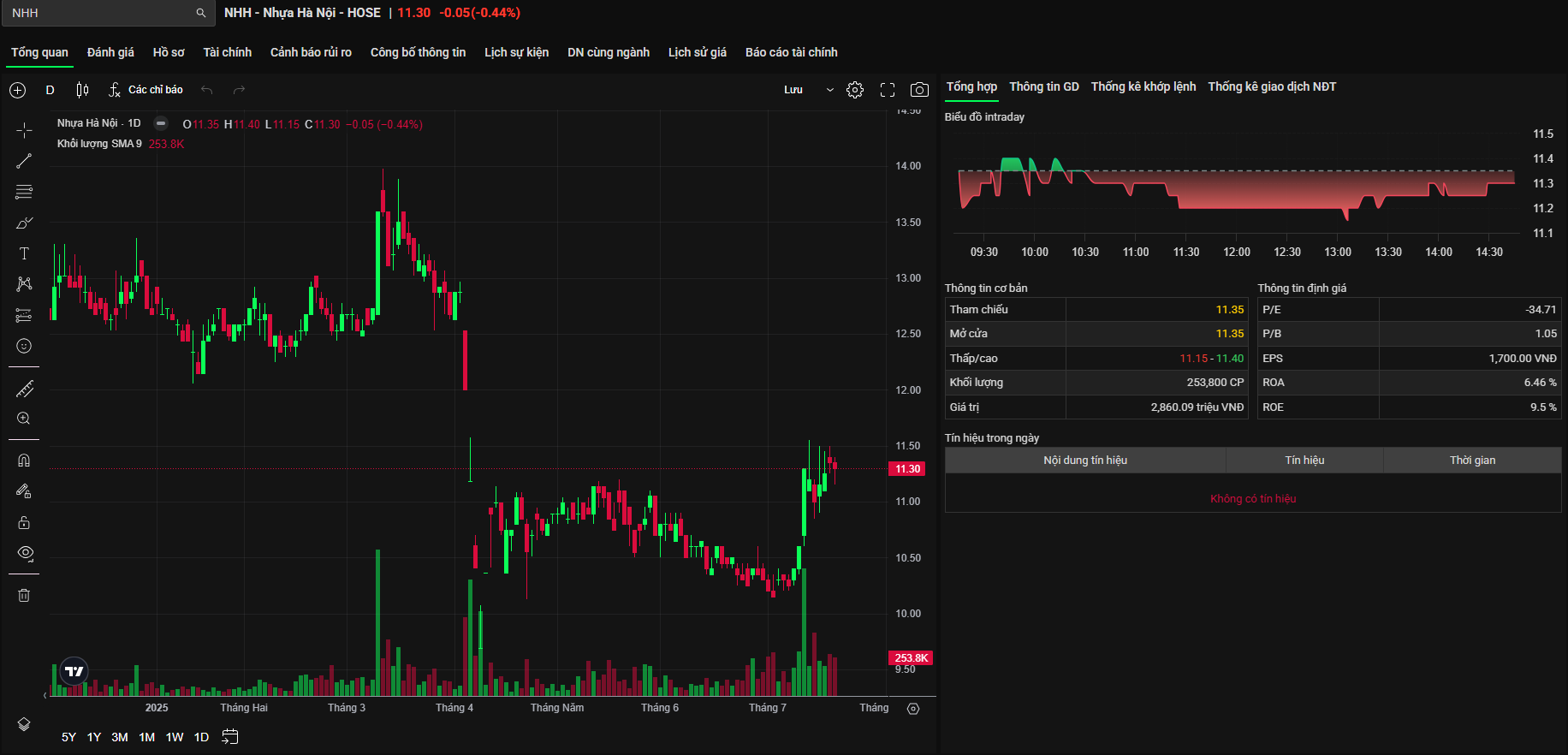Open the emoji icons tool
This screenshot has width=1568, height=755.
click(x=24, y=346)
